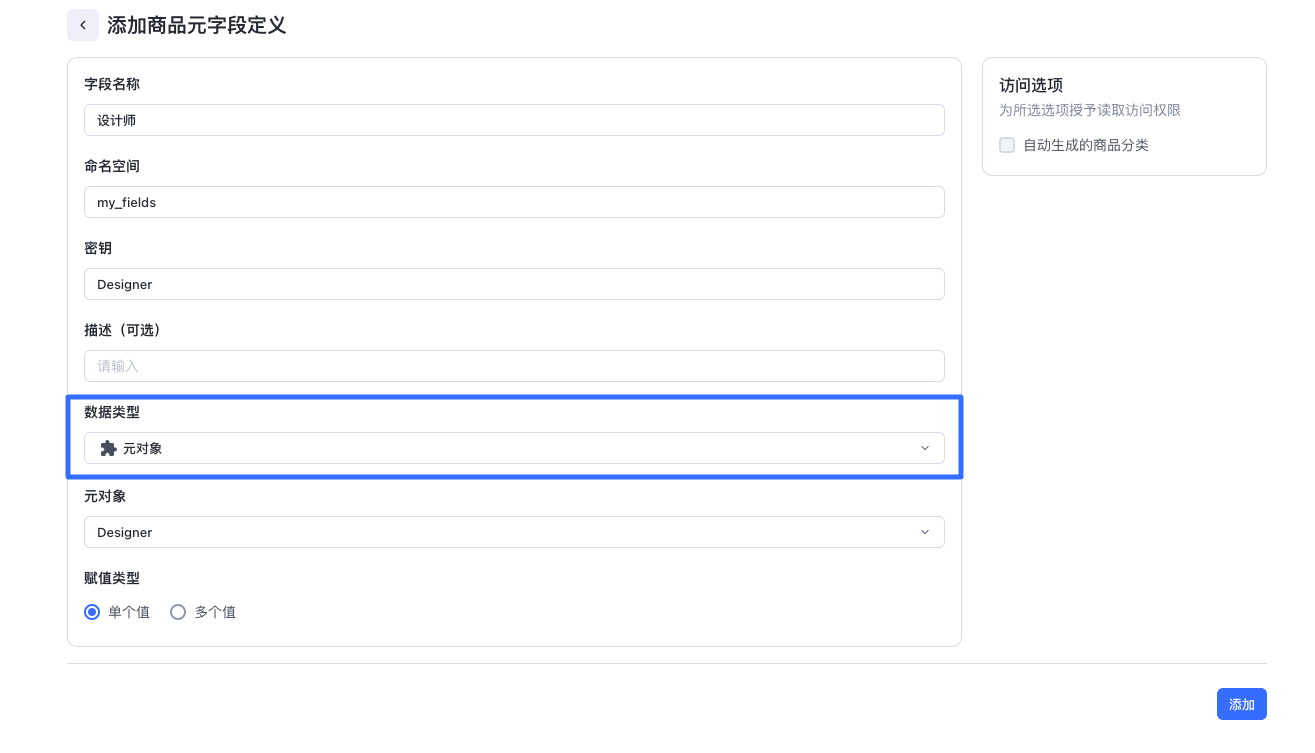Click the 访问选项 panel heading
This screenshot has height=753, width=1315.
[1031, 86]
